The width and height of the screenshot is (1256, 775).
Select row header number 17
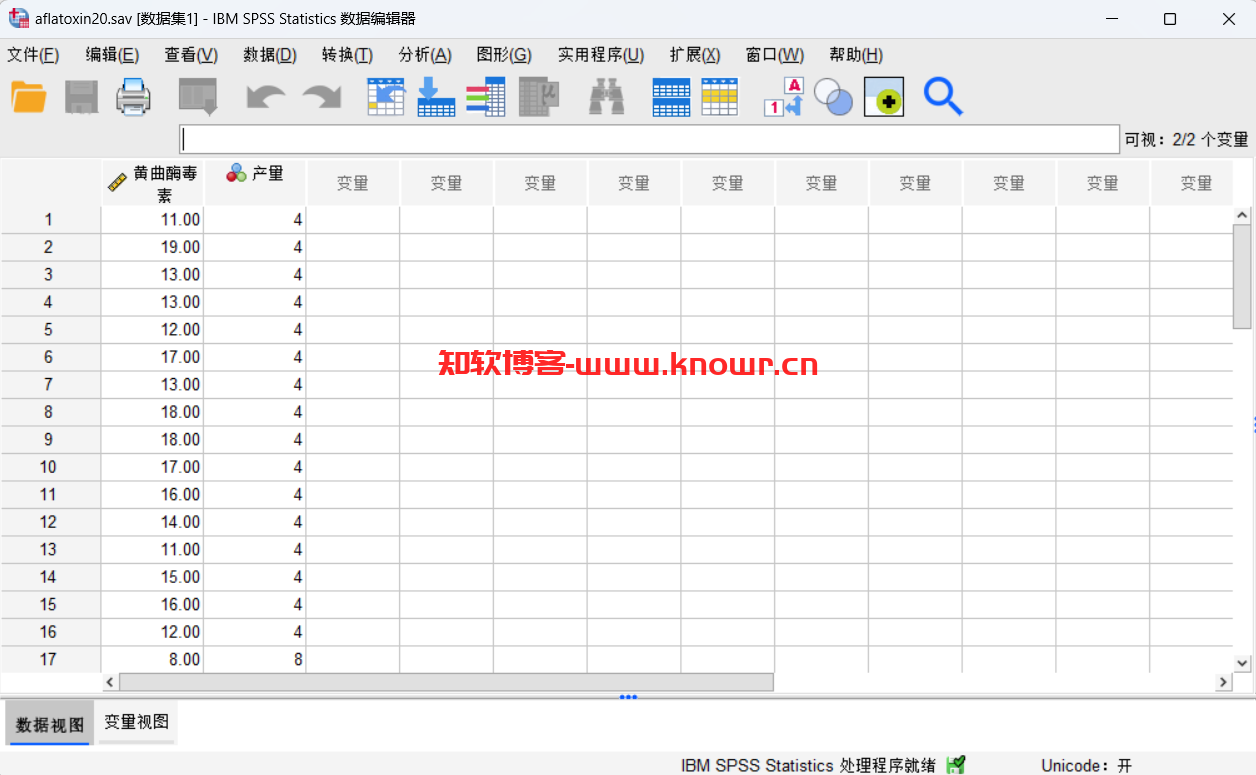(x=50, y=659)
